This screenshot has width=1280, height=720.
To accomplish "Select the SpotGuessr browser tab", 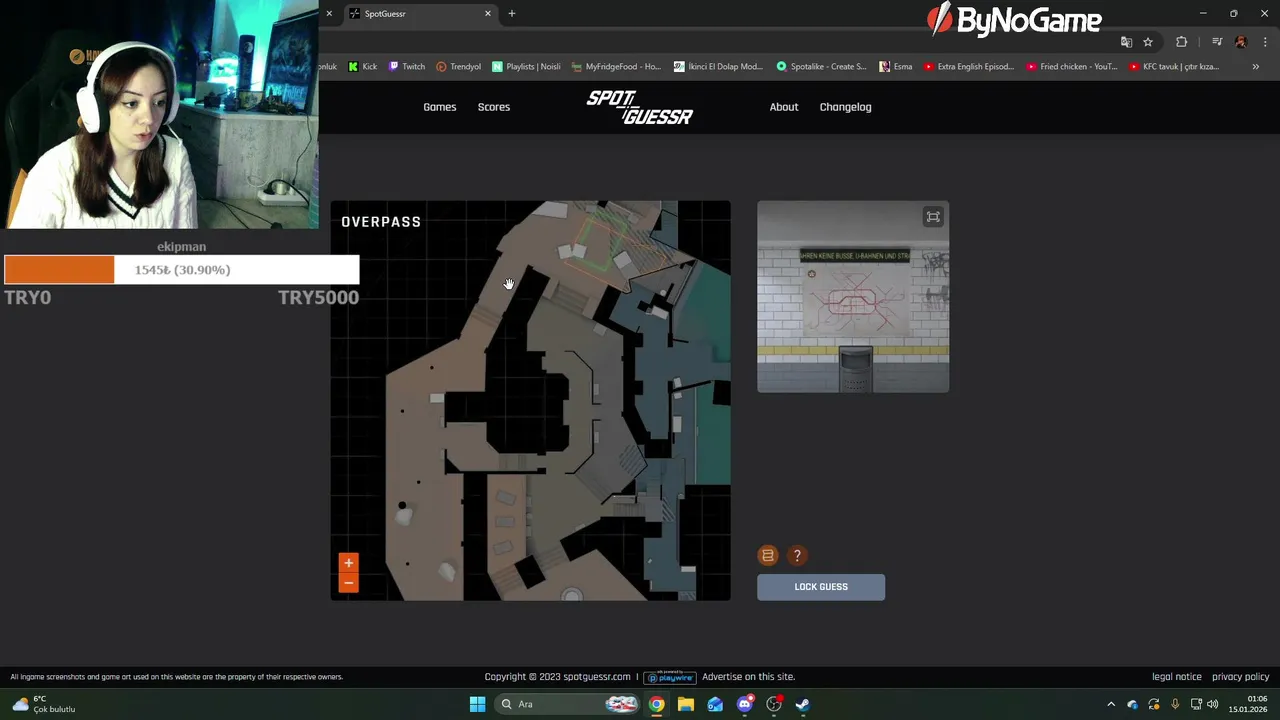I will (x=420, y=14).
